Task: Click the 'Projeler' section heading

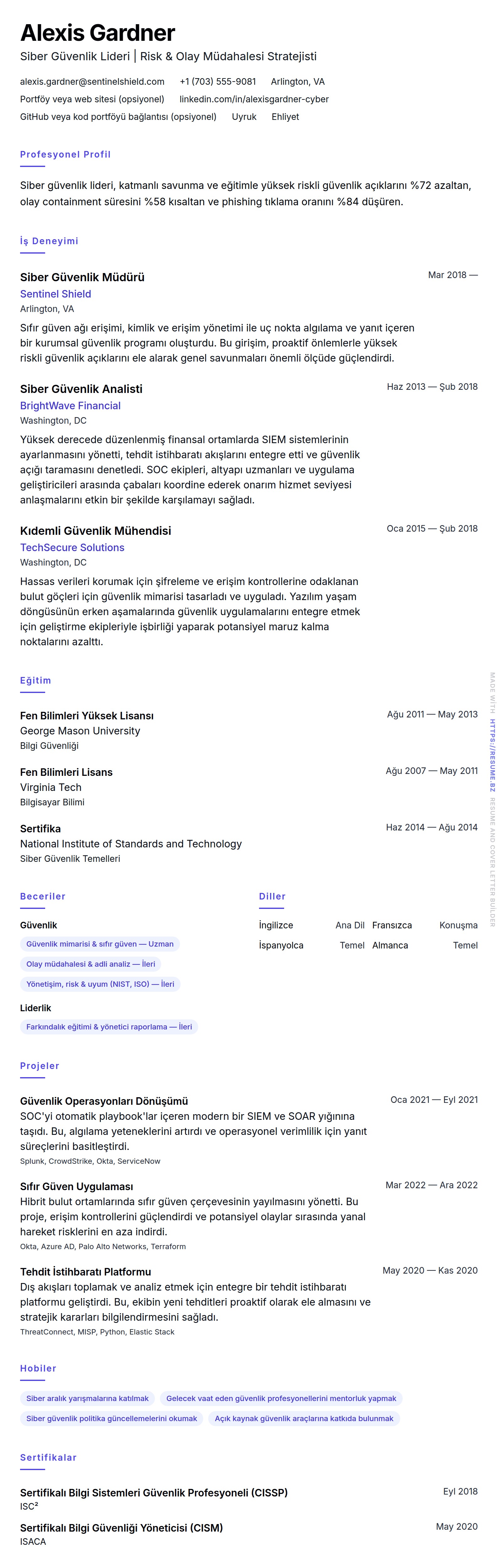Action: (40, 1066)
